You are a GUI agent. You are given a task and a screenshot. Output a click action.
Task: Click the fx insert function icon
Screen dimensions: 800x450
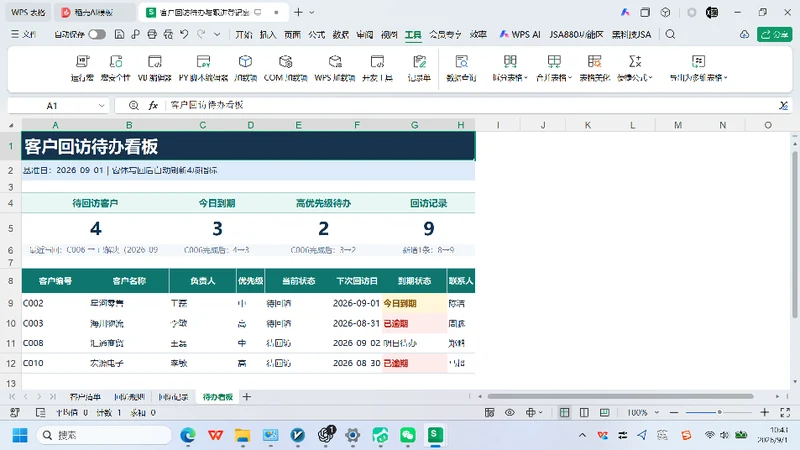pos(153,105)
